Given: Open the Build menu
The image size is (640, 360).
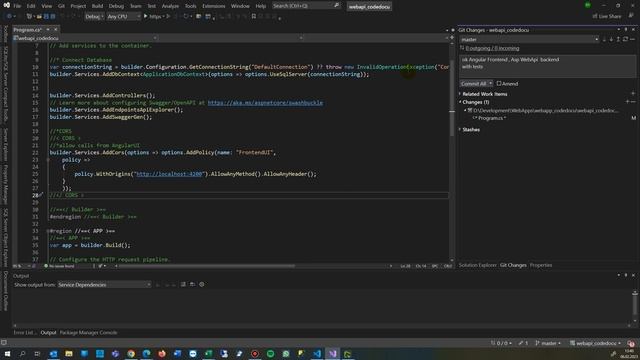Looking at the screenshot, I should point(97,6).
